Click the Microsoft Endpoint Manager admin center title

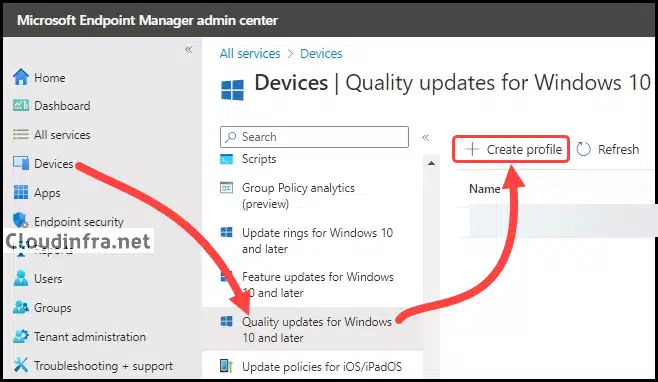(x=147, y=20)
